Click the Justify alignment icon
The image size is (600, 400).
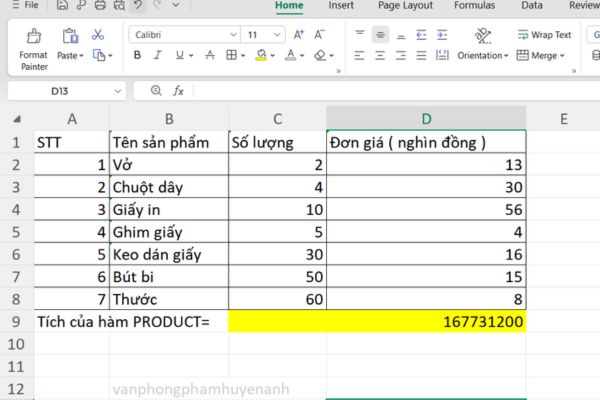pos(421,56)
